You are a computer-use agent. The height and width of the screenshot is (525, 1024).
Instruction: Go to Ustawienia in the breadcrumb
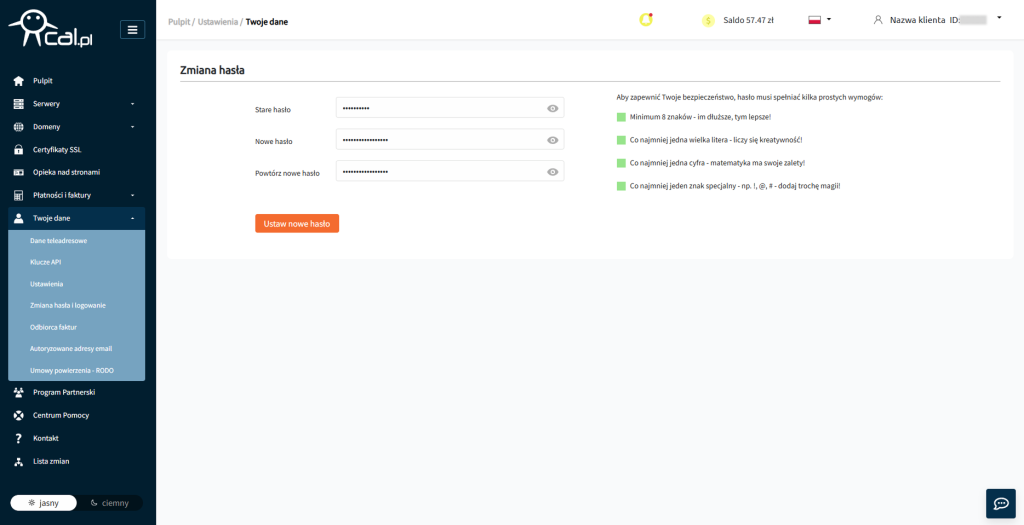[x=218, y=21]
